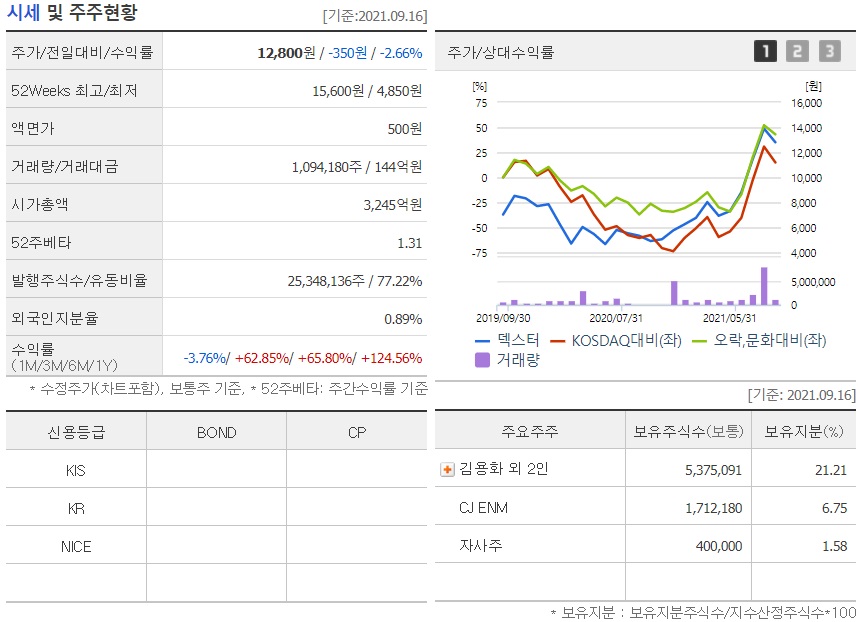860x622 pixels.
Task: Click the 500원 par value
Action: coord(405,129)
